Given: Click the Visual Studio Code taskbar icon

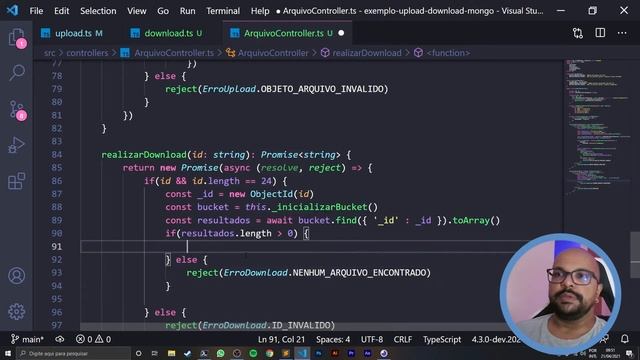Looking at the screenshot, I should pyautogui.click(x=302, y=353).
